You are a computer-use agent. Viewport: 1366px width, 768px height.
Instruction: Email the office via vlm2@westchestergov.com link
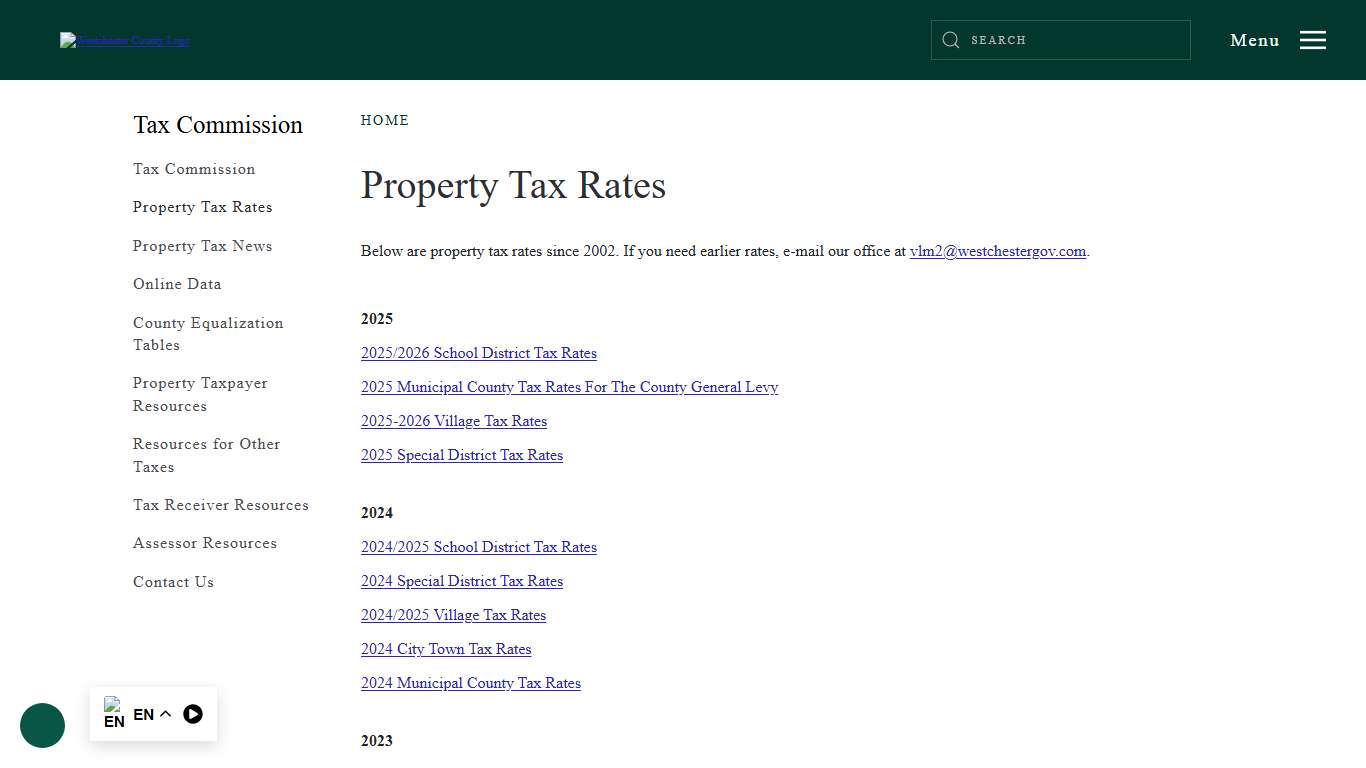(x=997, y=251)
